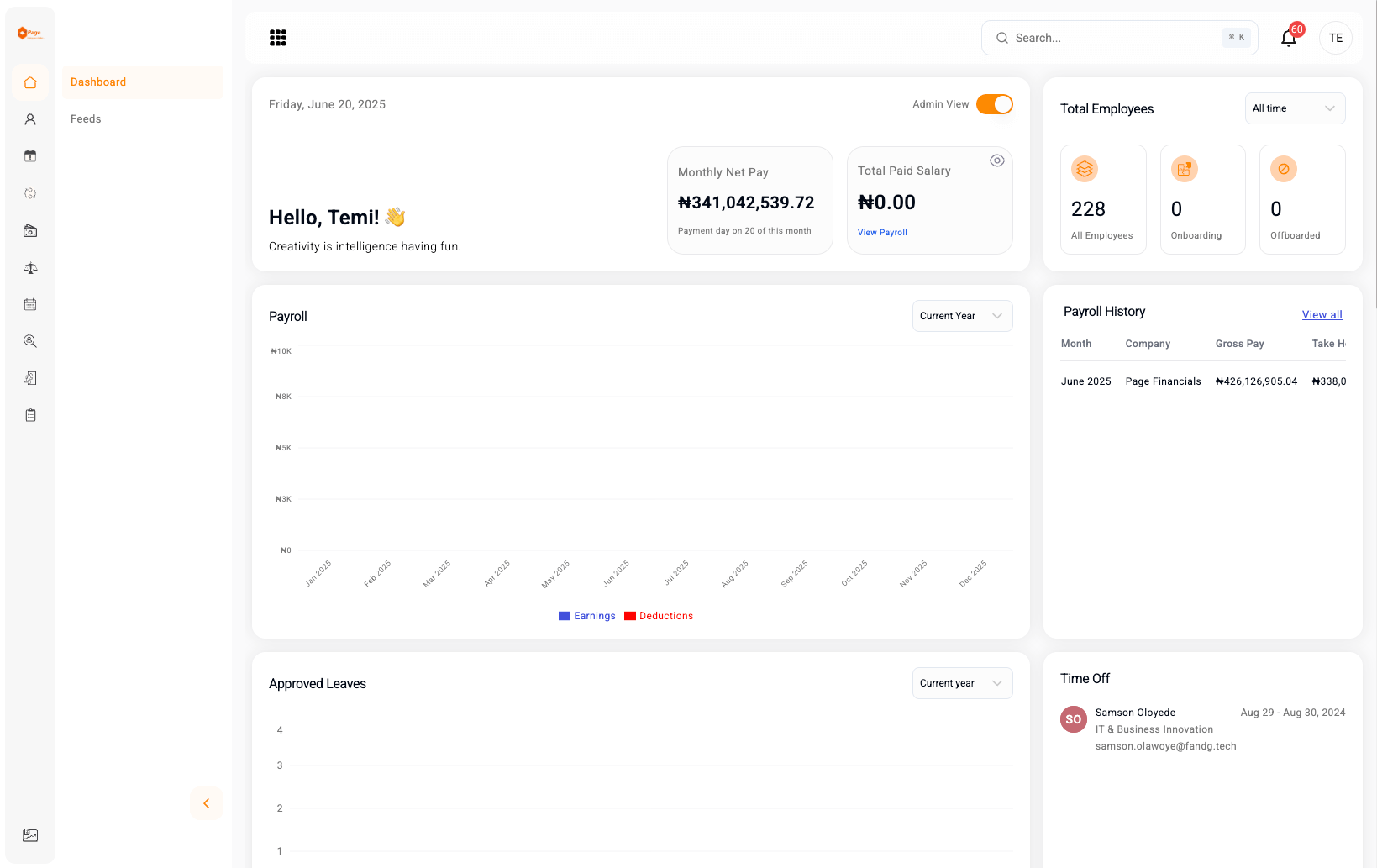Screen dimensions: 1377x868
Task: Click View all in Payroll History
Action: point(1322,315)
